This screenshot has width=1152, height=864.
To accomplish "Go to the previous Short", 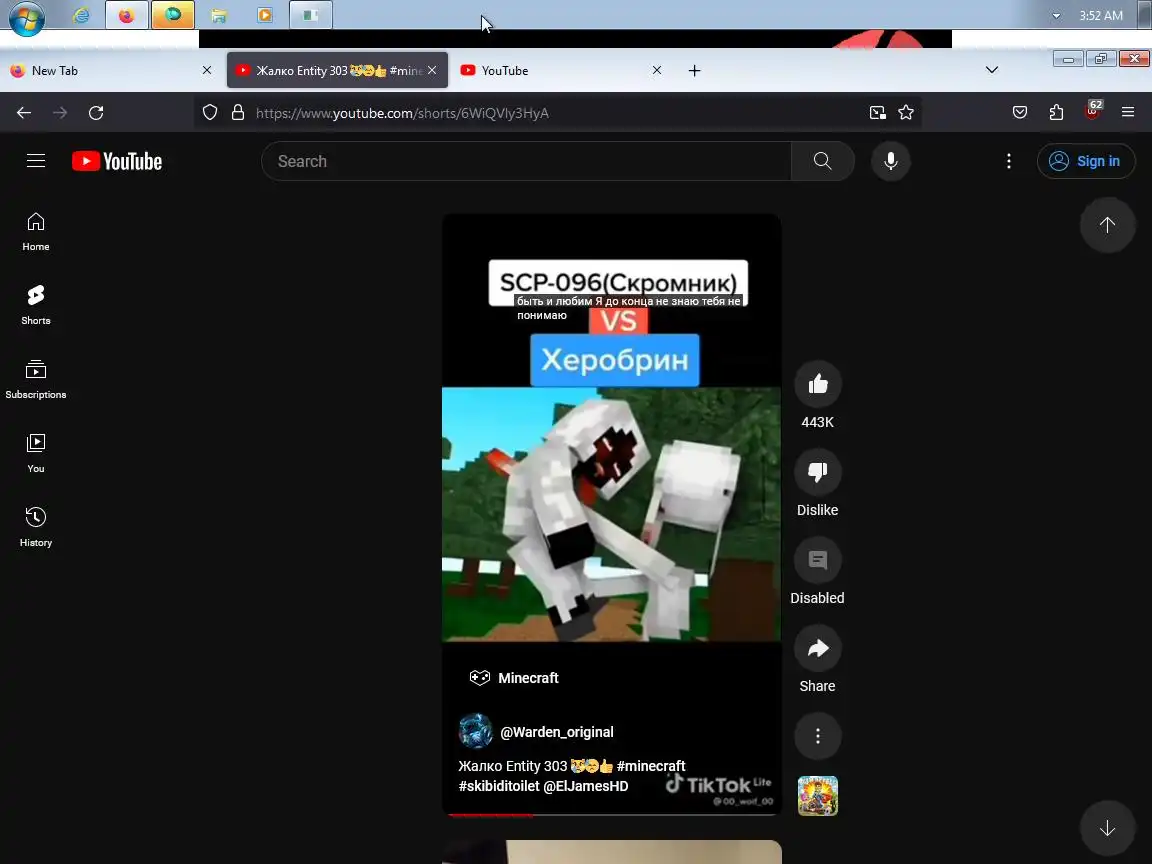I will 1107,225.
